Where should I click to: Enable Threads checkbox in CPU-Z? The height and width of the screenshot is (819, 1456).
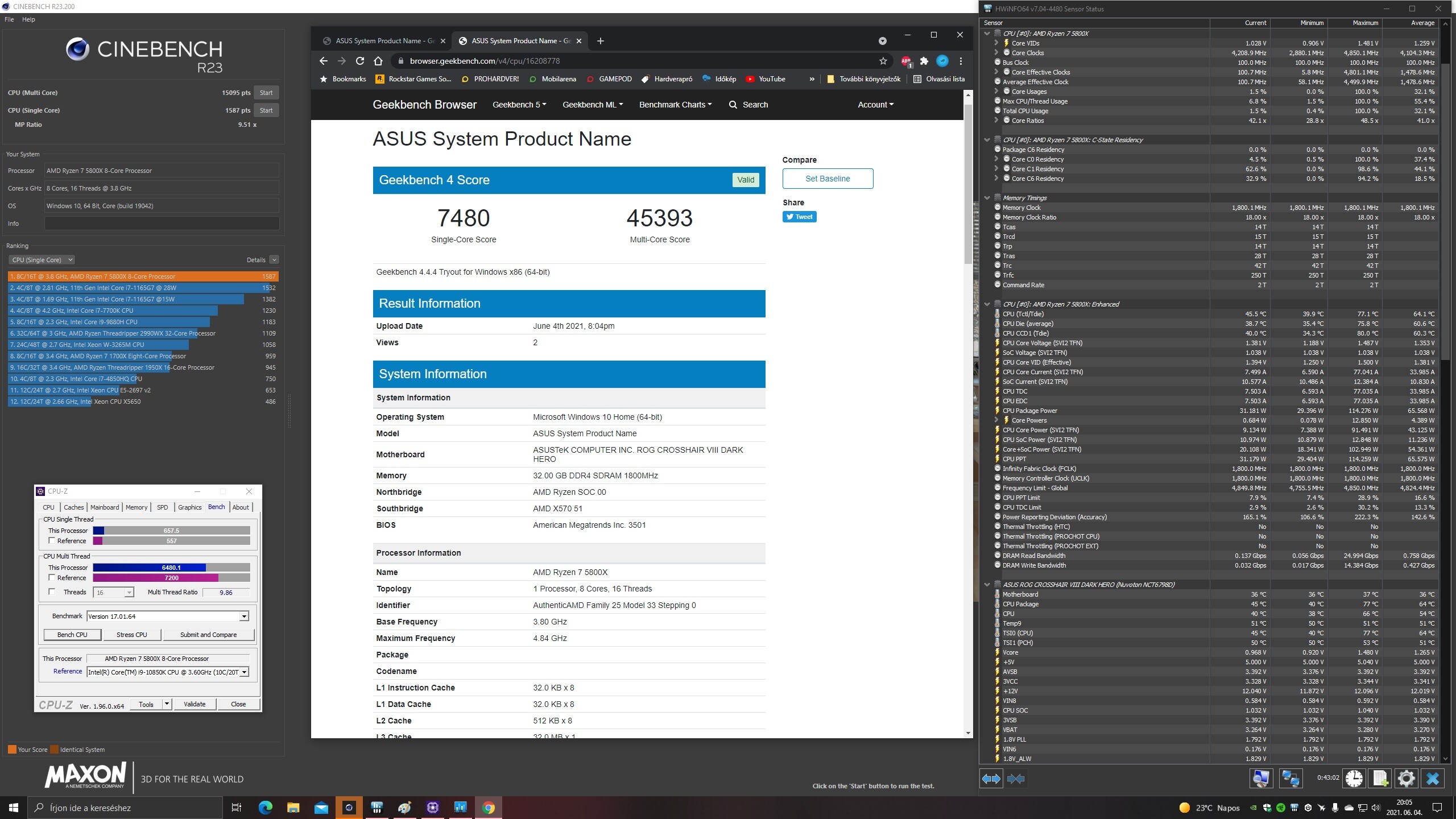tap(52, 591)
